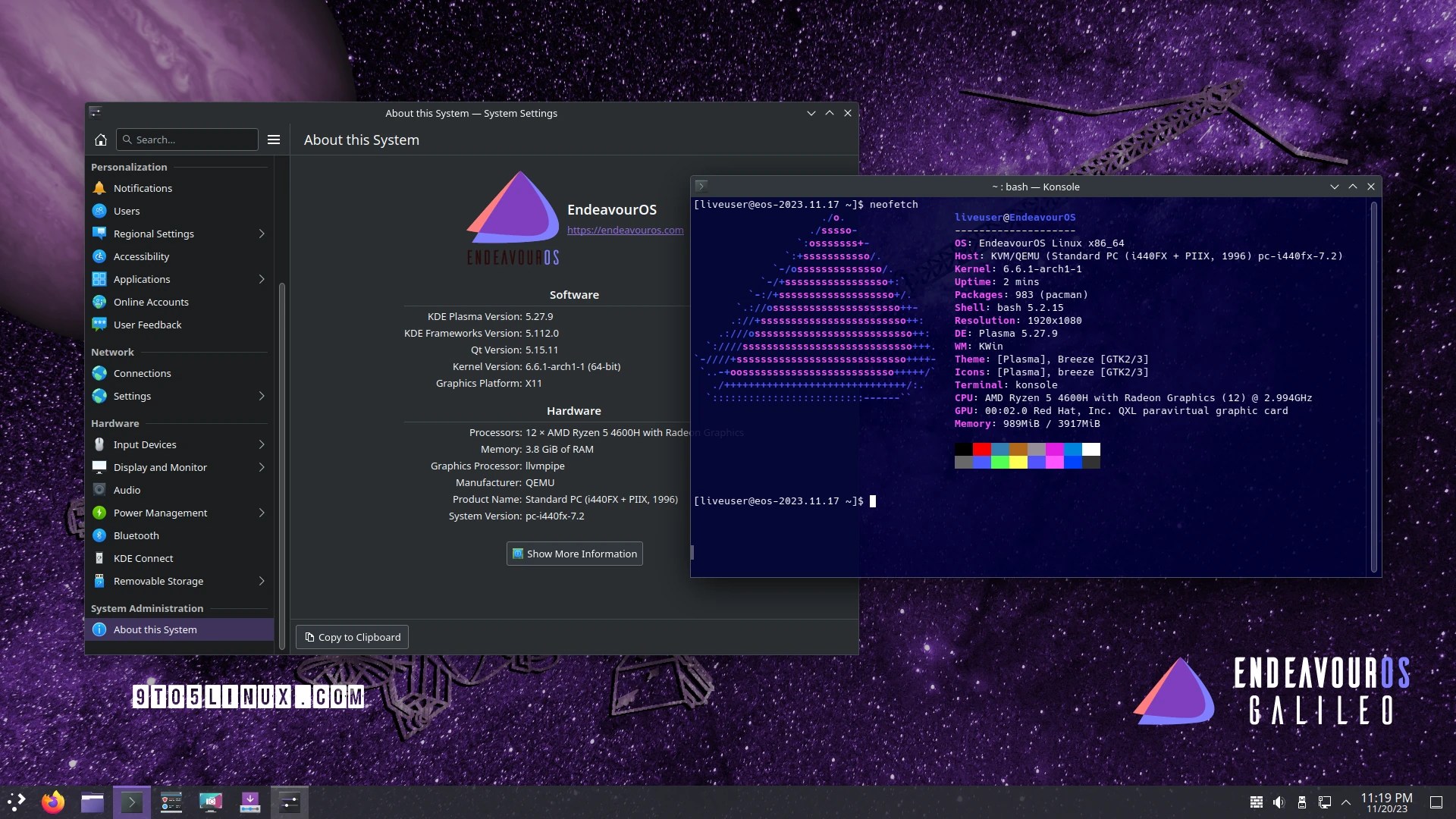This screenshot has width=1456, height=819.
Task: Click the firewall icon in system tray
Action: click(1257, 802)
